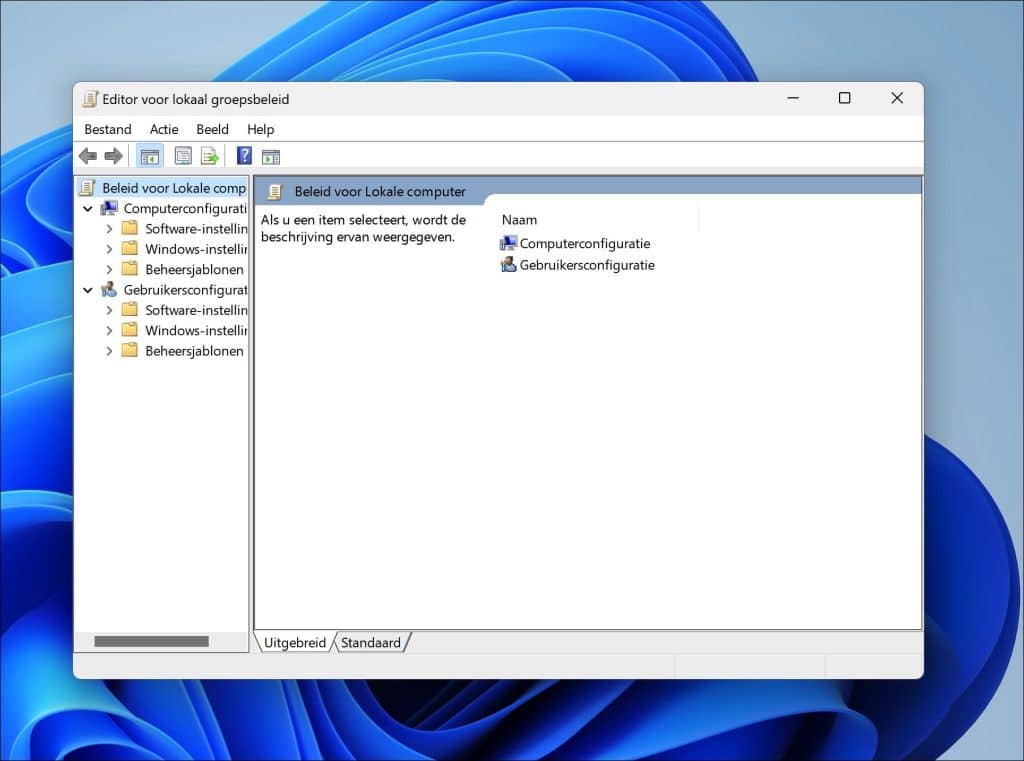1024x761 pixels.
Task: Open the Bestand menu
Action: tap(107, 129)
